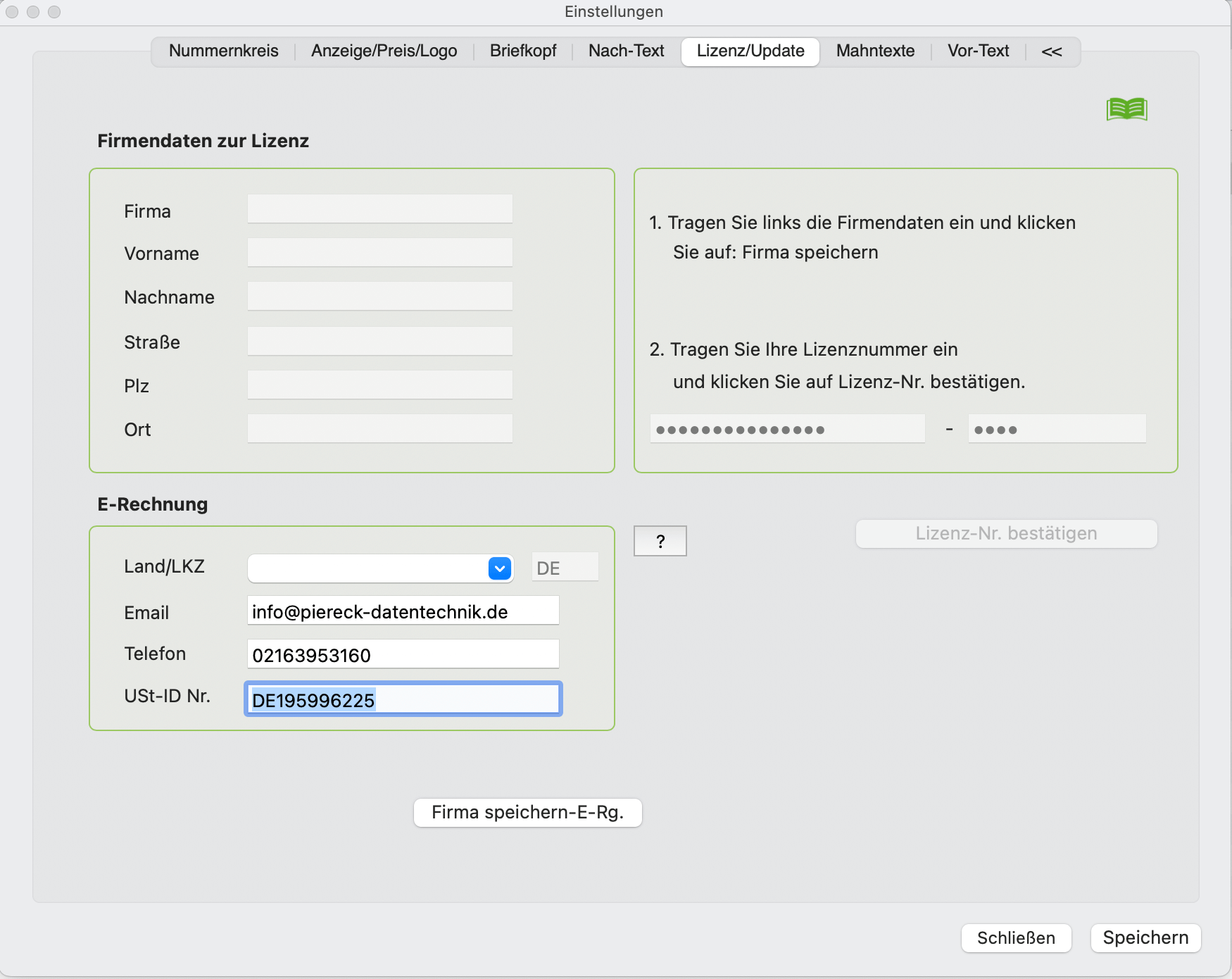Image resolution: width=1232 pixels, height=979 pixels.
Task: Focus the Email input field
Action: point(403,611)
